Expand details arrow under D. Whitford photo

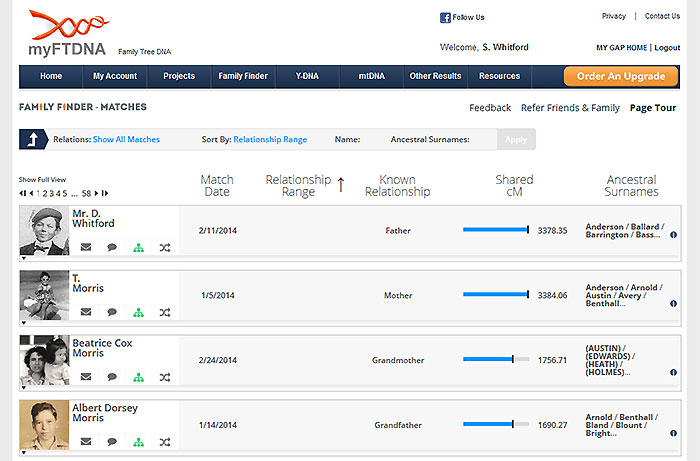click(x=24, y=258)
